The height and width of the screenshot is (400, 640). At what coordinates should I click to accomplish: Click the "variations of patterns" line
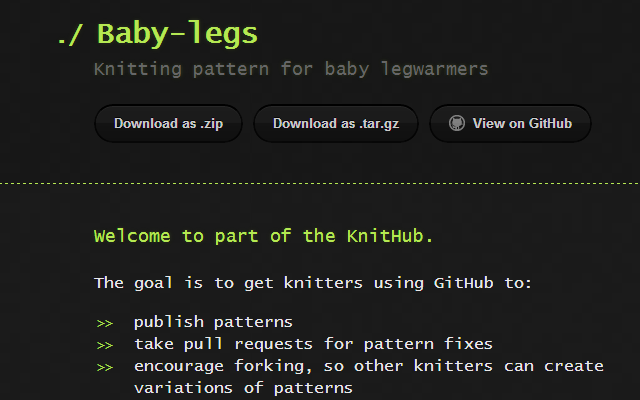243,388
